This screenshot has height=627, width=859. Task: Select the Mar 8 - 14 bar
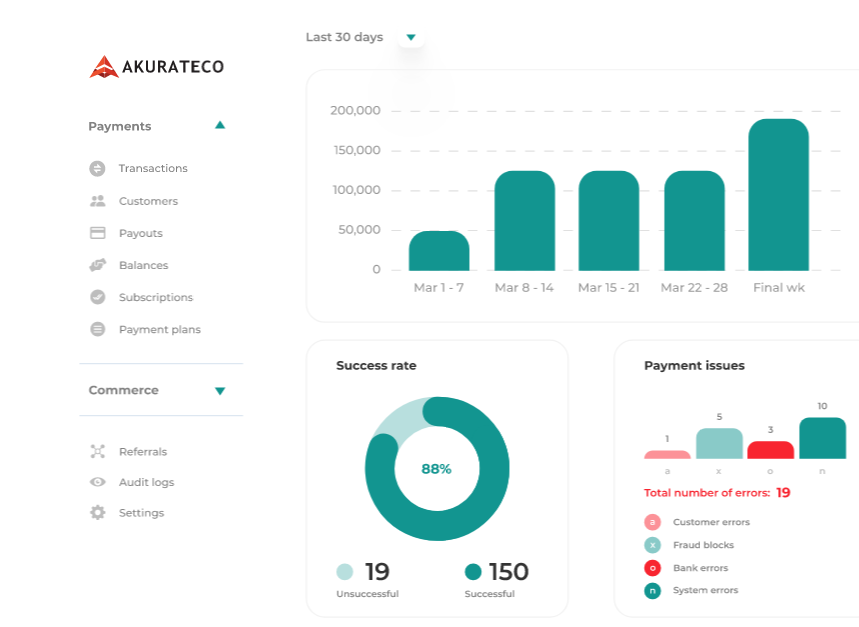[x=524, y=221]
